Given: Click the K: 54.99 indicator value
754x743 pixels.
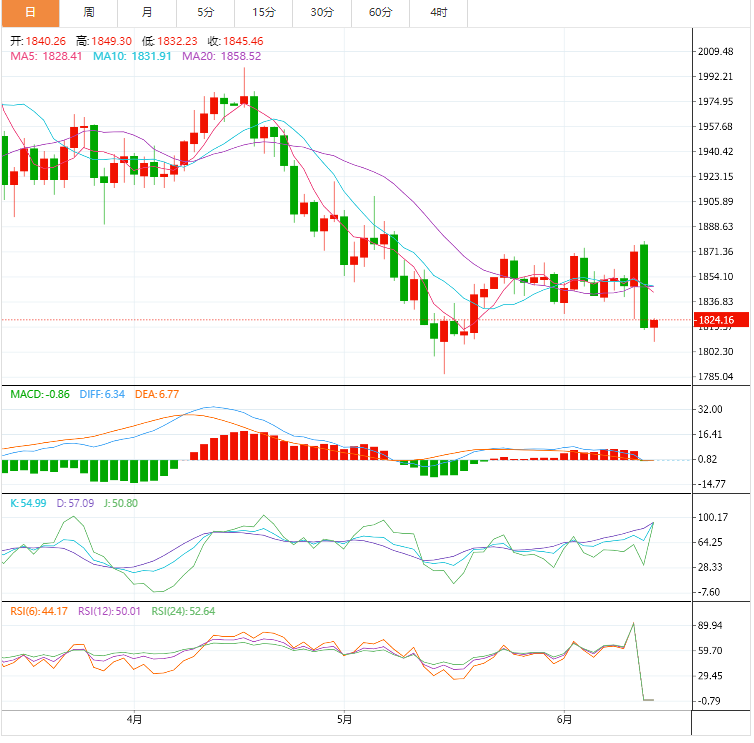Looking at the screenshot, I should (28, 504).
